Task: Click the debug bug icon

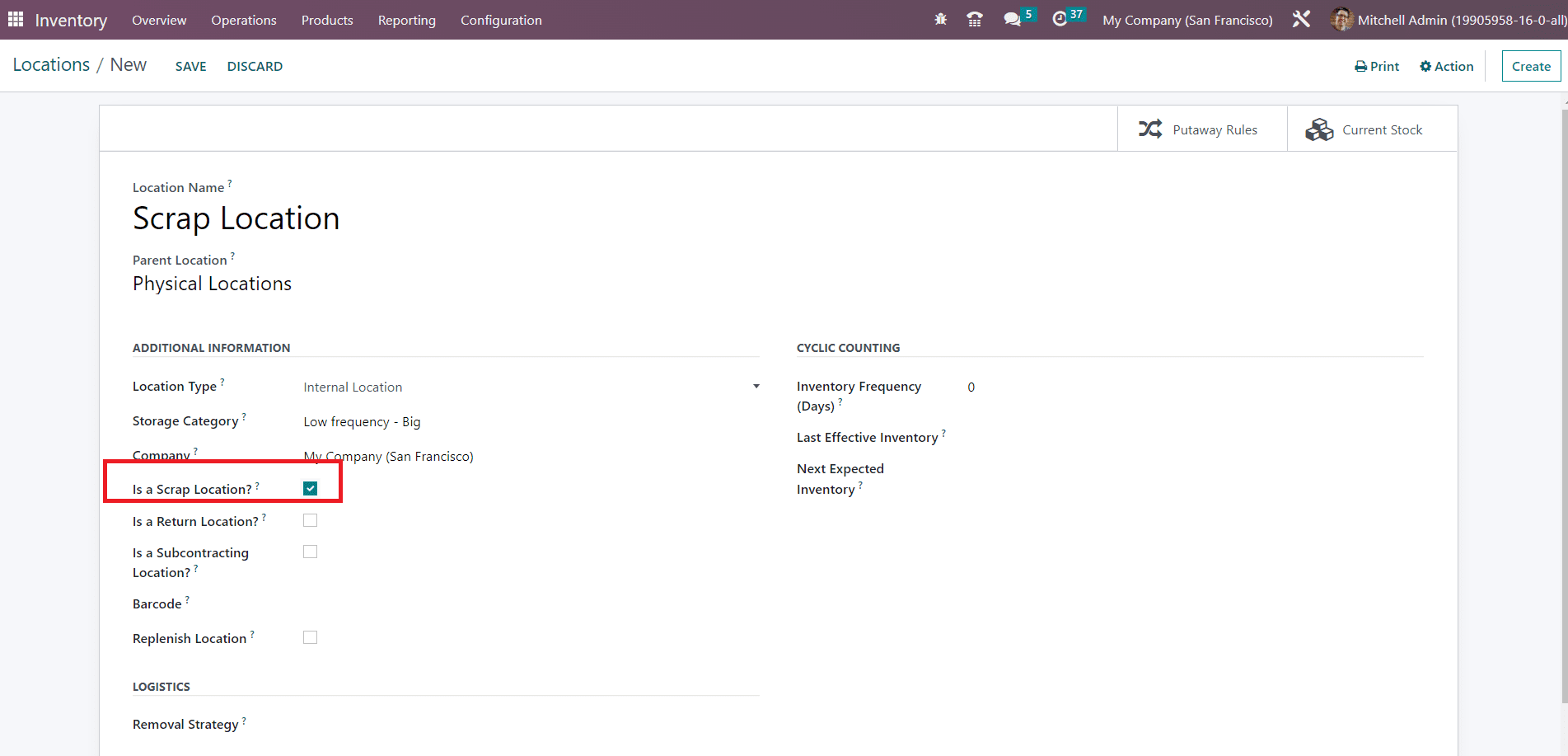Action: (940, 20)
